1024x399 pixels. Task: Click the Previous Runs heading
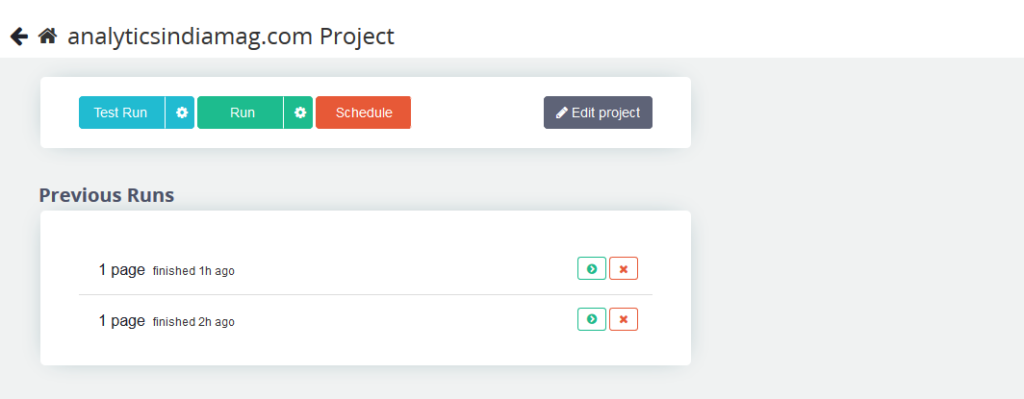pos(106,195)
